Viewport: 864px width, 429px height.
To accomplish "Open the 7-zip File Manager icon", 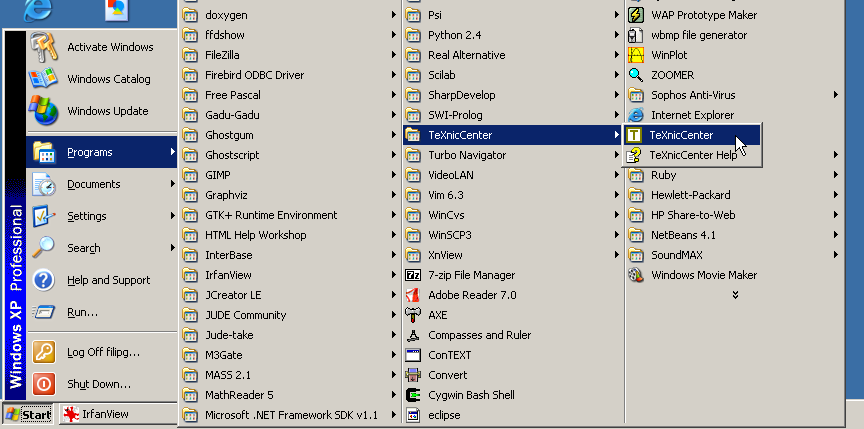I will pyautogui.click(x=413, y=275).
